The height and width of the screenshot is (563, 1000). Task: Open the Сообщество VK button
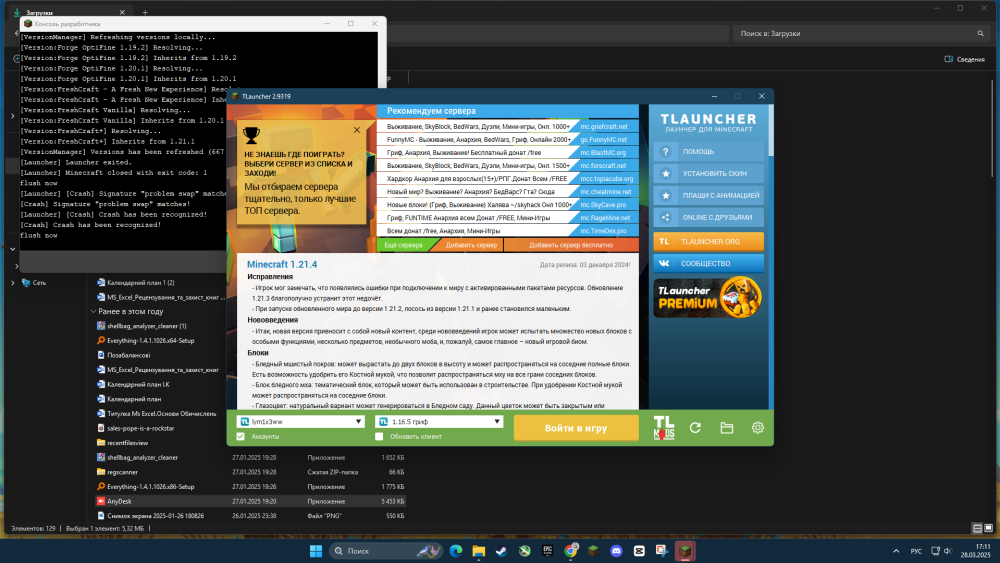click(x=708, y=263)
